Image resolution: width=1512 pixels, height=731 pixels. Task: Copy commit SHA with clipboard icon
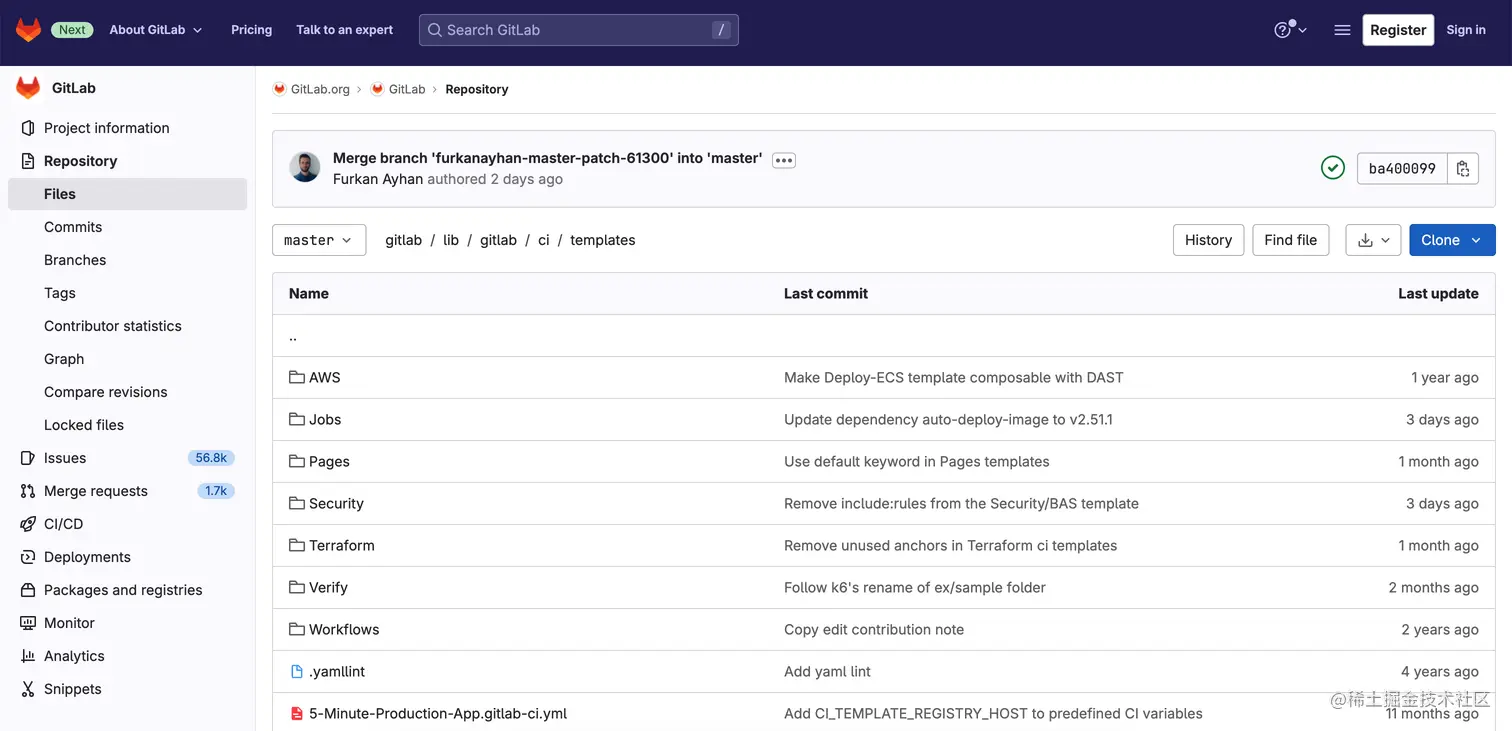pyautogui.click(x=1463, y=169)
